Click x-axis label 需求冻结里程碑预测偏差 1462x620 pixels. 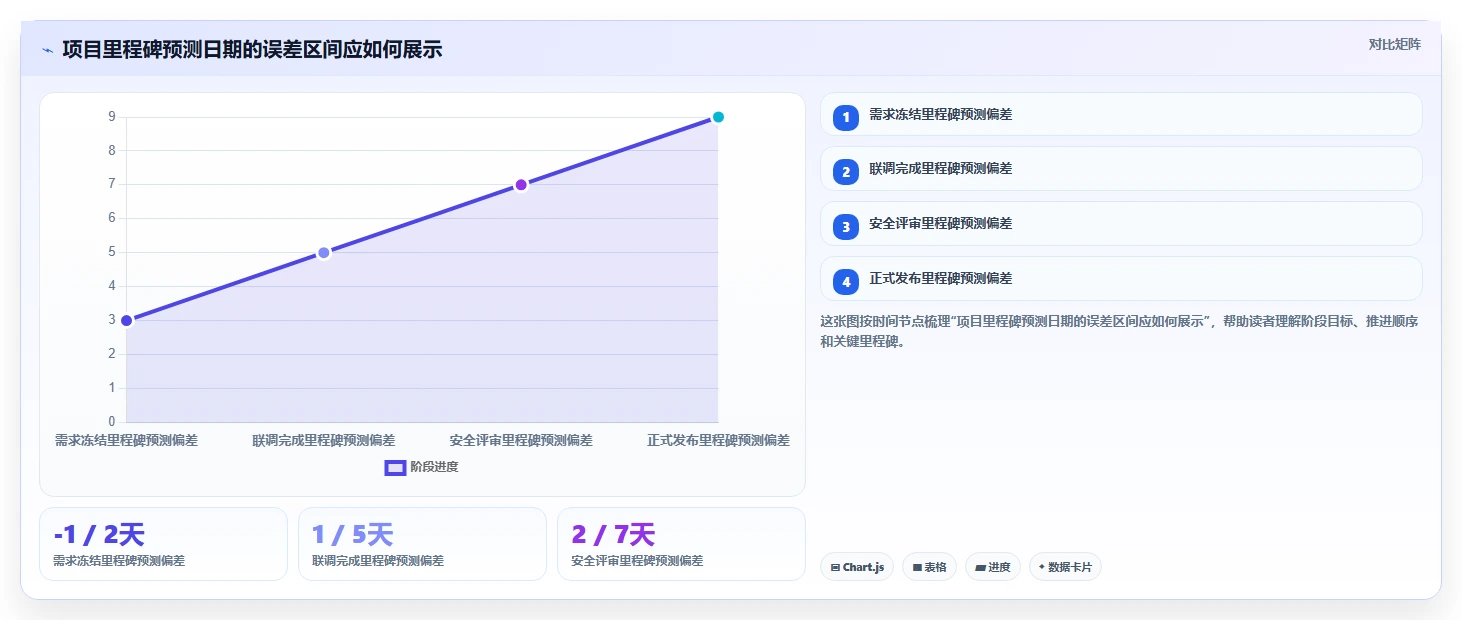coord(126,440)
